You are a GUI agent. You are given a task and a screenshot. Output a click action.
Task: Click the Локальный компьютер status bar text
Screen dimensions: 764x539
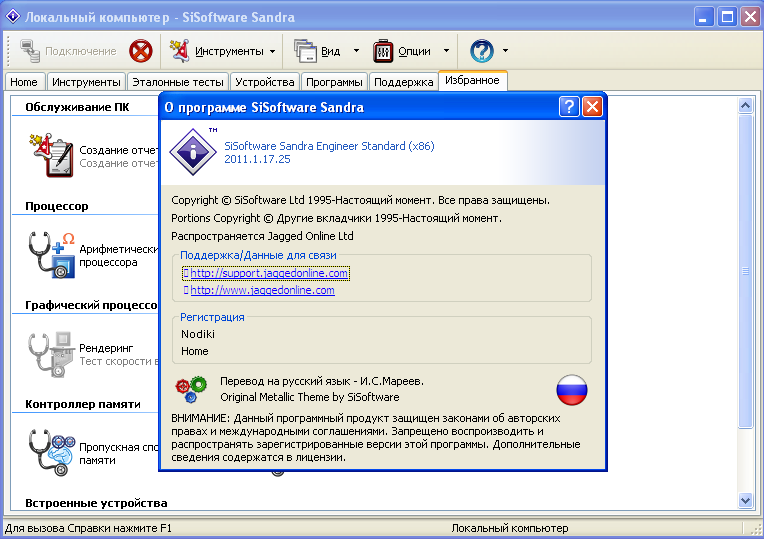point(510,528)
